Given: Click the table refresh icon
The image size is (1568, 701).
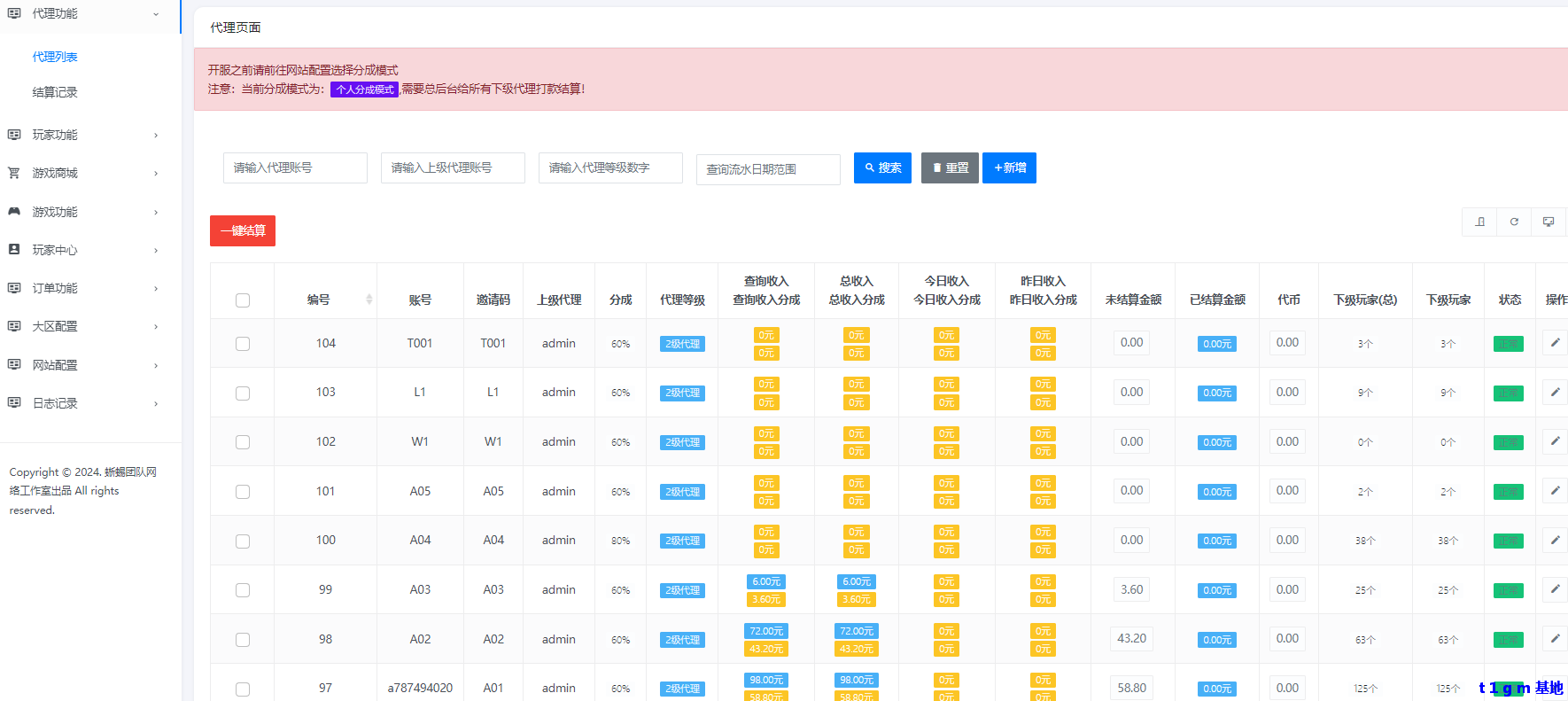Looking at the screenshot, I should pyautogui.click(x=1514, y=222).
